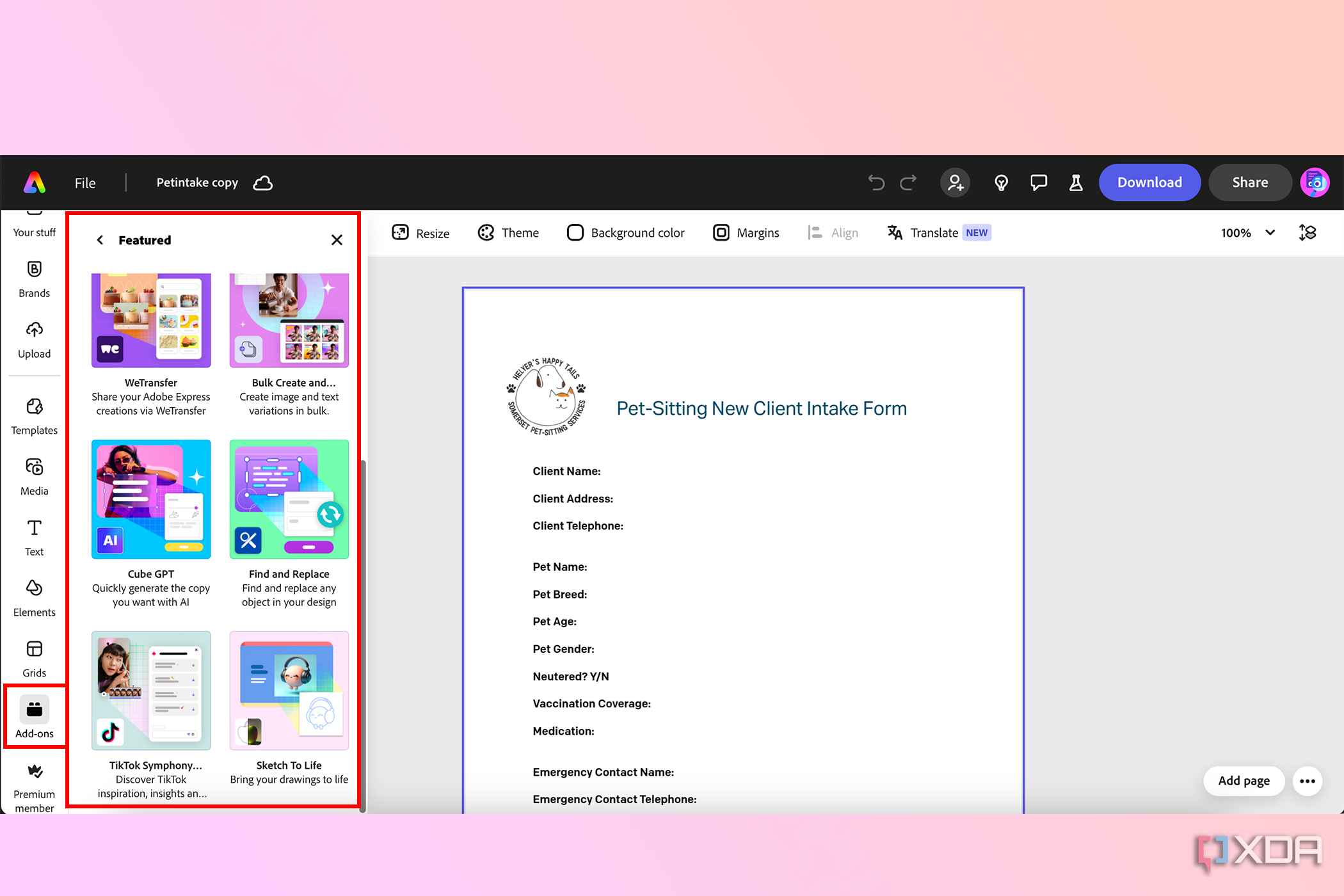The image size is (1344, 896).
Task: Click the cloud sync status icon
Action: pos(263,183)
